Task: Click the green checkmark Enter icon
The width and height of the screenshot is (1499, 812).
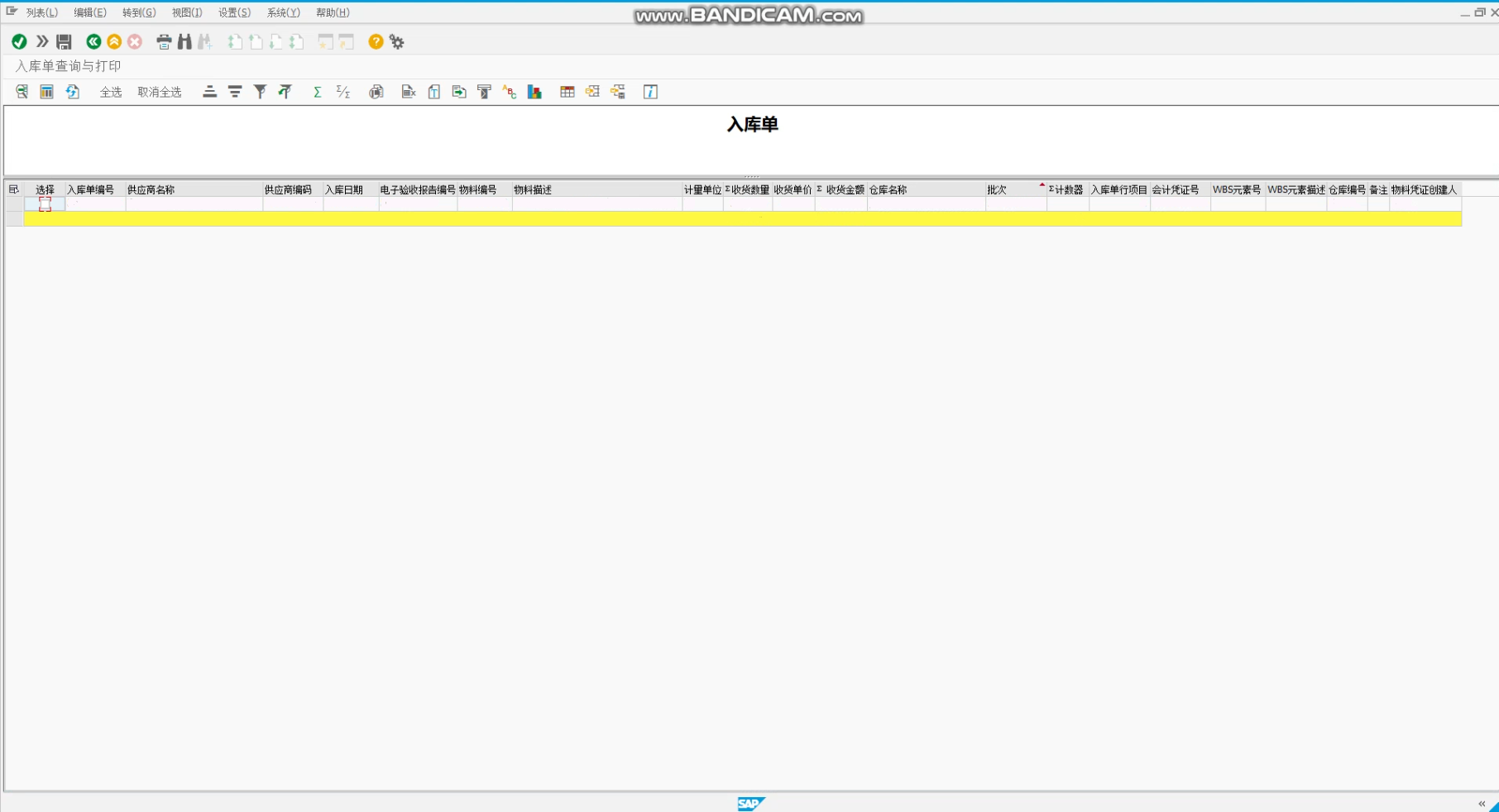Action: [19, 42]
